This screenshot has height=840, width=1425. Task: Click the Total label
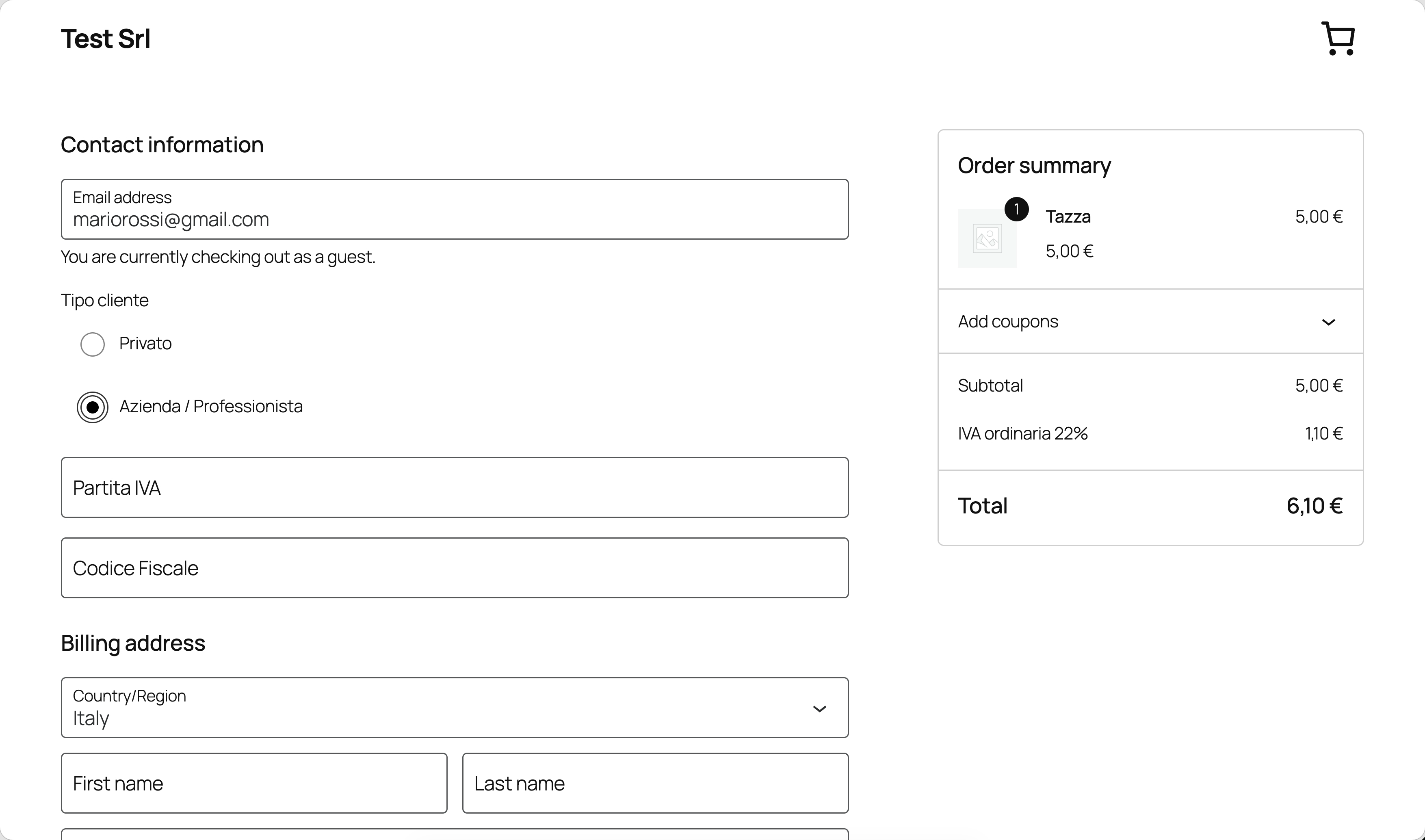tap(983, 505)
